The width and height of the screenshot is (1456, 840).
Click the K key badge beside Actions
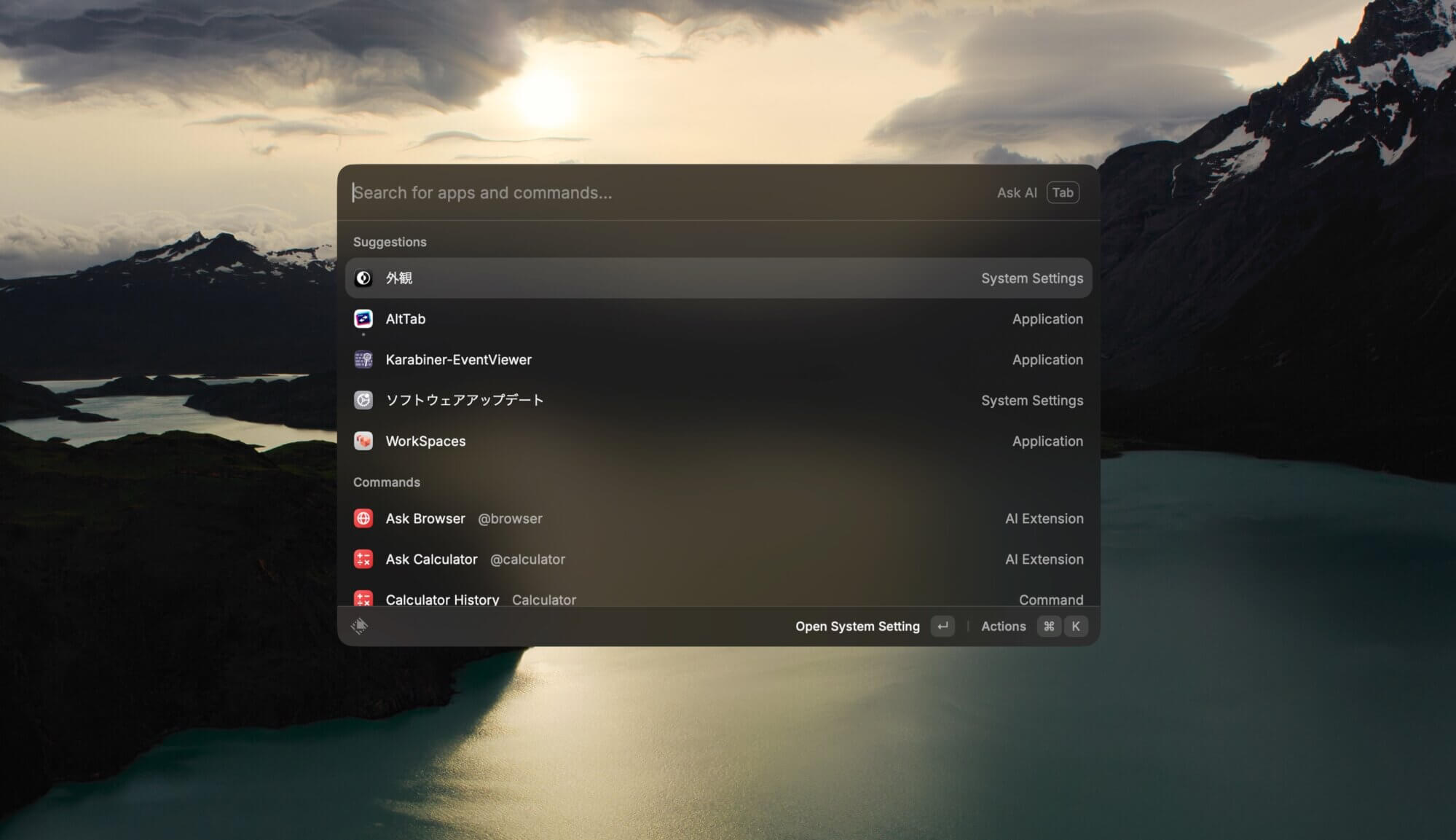[1076, 627]
